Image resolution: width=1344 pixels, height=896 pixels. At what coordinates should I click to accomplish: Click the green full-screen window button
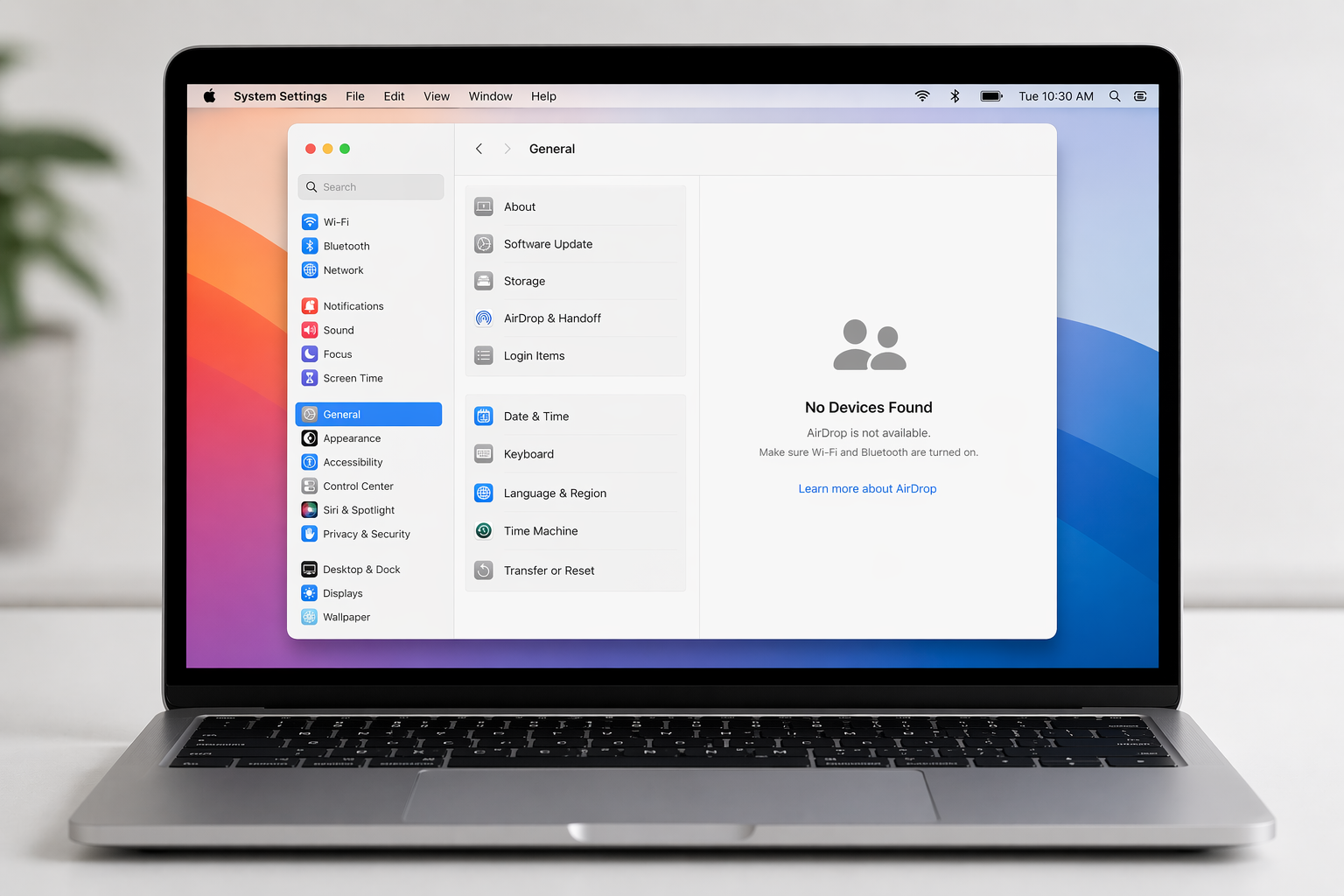[x=345, y=149]
